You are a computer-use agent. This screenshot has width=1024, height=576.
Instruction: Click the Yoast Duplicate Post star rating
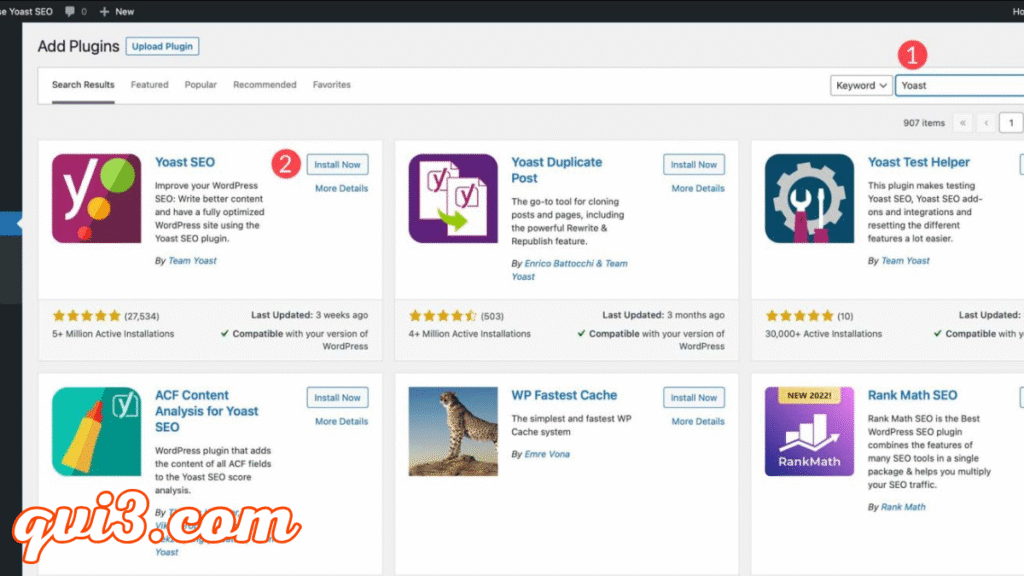click(x=443, y=316)
